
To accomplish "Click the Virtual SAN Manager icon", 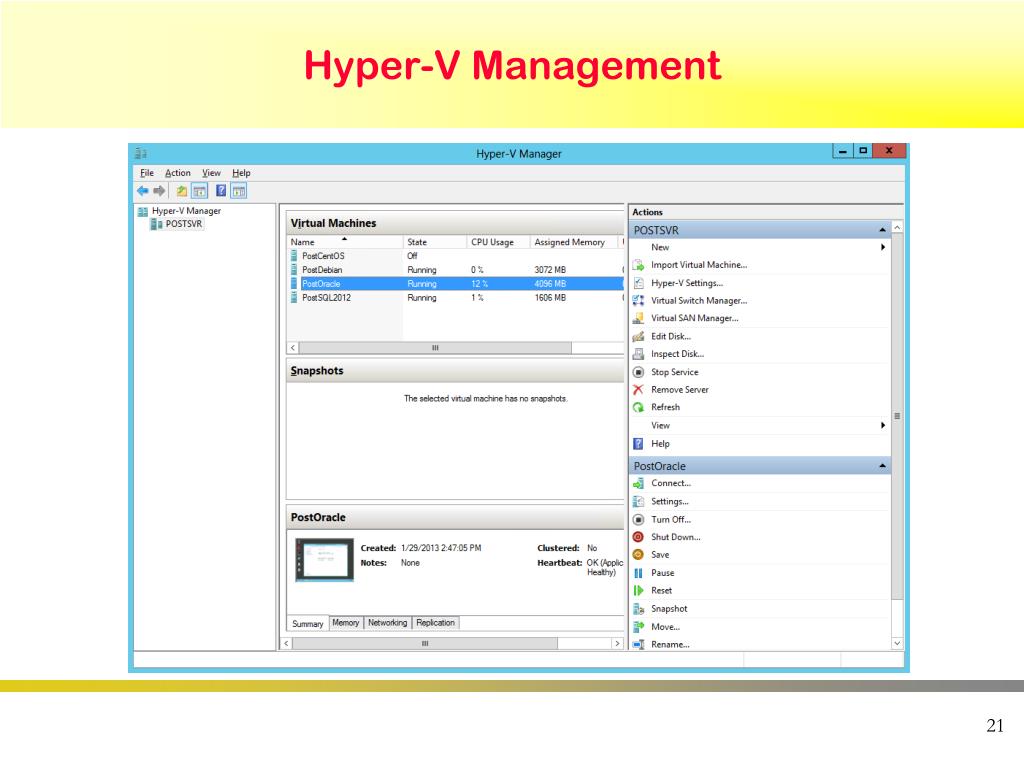I will (x=639, y=318).
